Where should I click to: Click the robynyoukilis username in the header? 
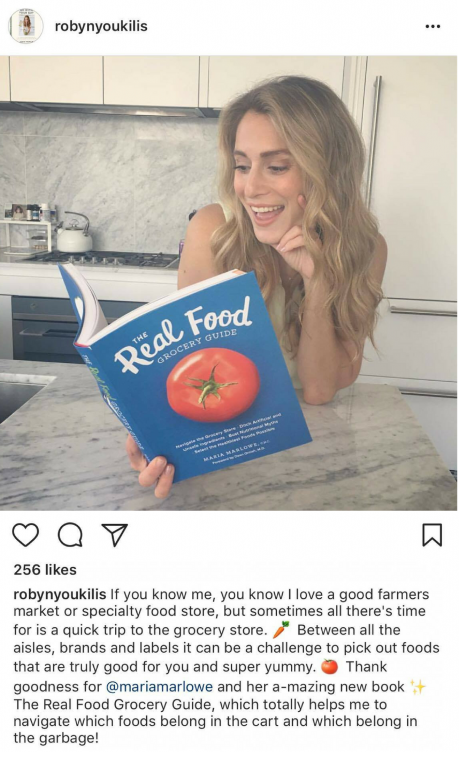[101, 26]
